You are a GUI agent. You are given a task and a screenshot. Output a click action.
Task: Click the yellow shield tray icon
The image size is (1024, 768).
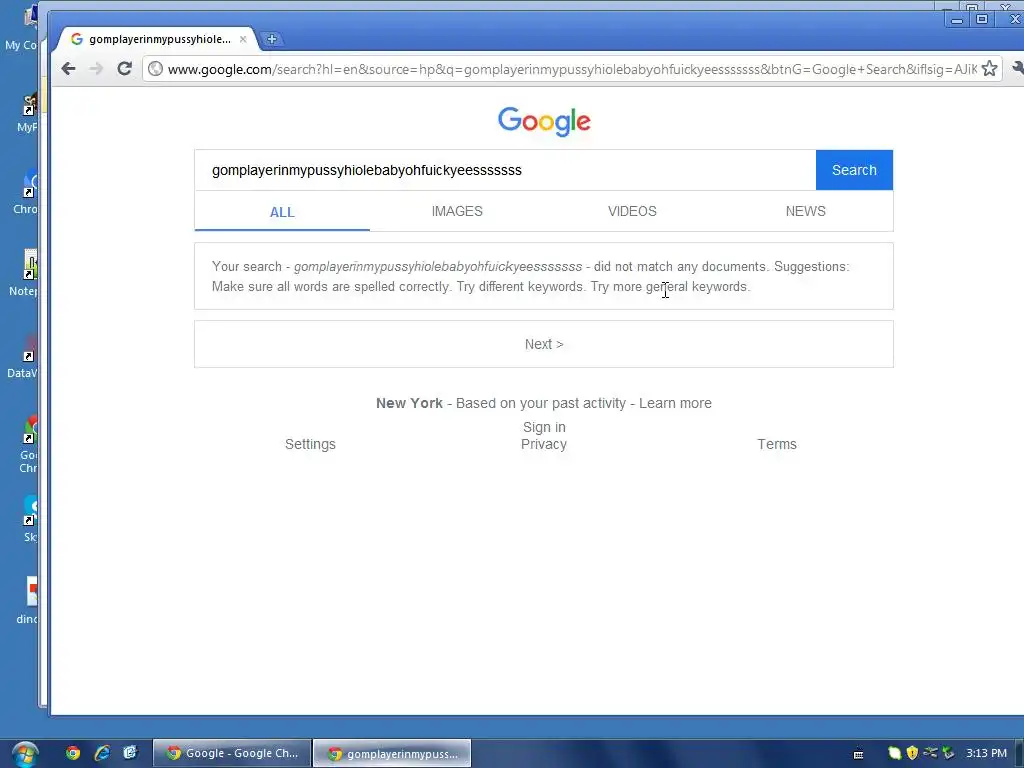click(912, 753)
